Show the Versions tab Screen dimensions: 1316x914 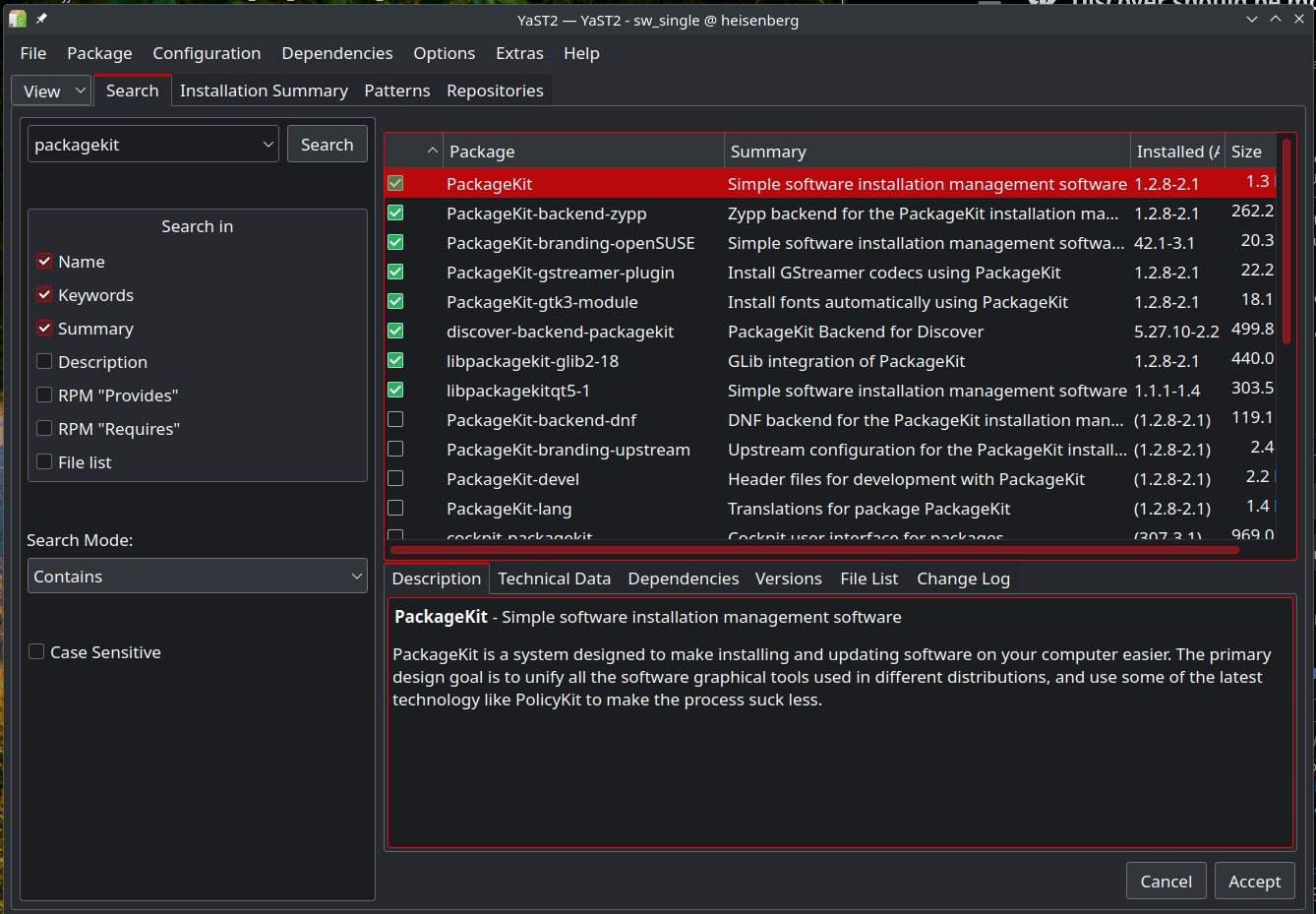(x=788, y=579)
